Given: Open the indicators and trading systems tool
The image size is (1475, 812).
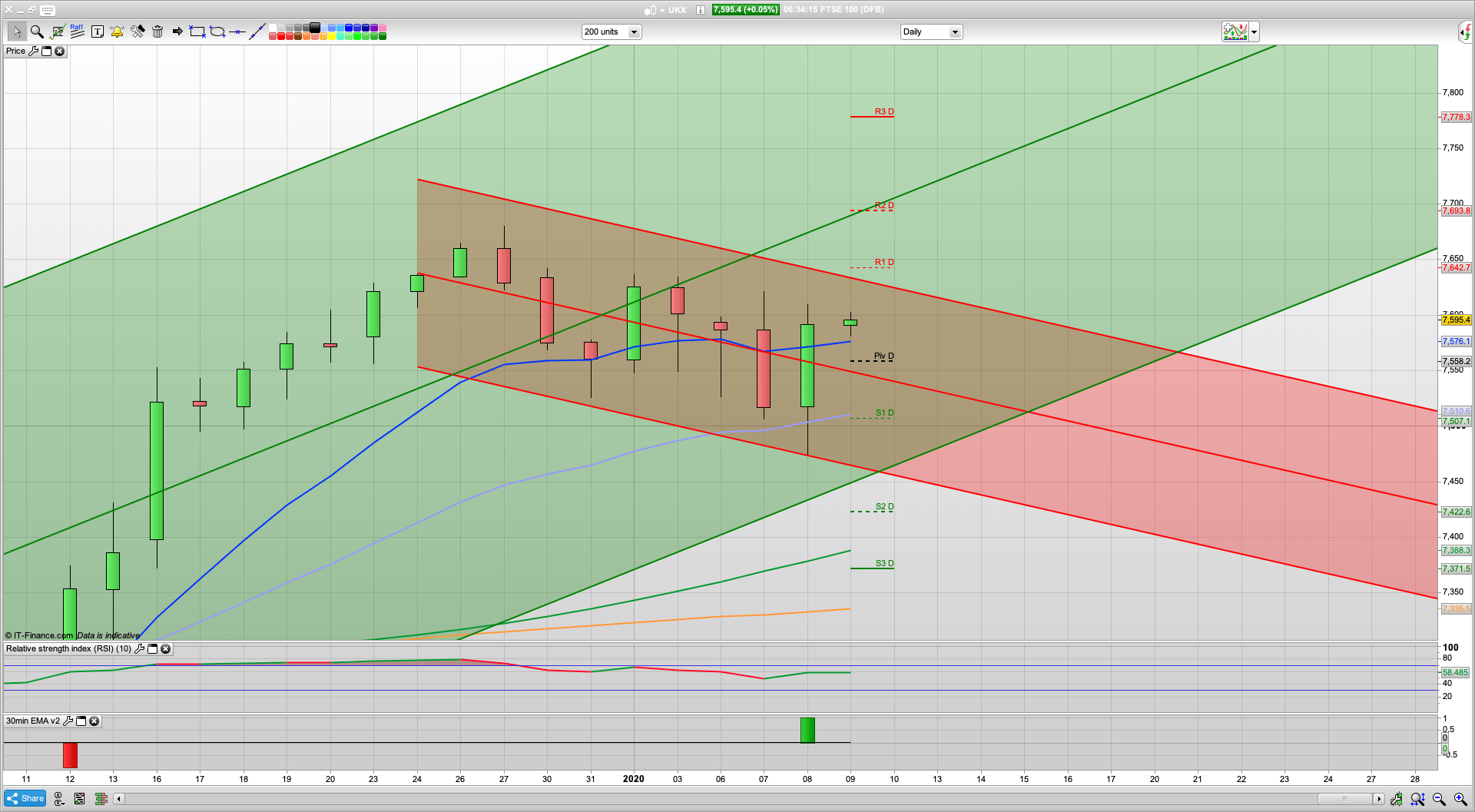Looking at the screenshot, I should [x=58, y=31].
